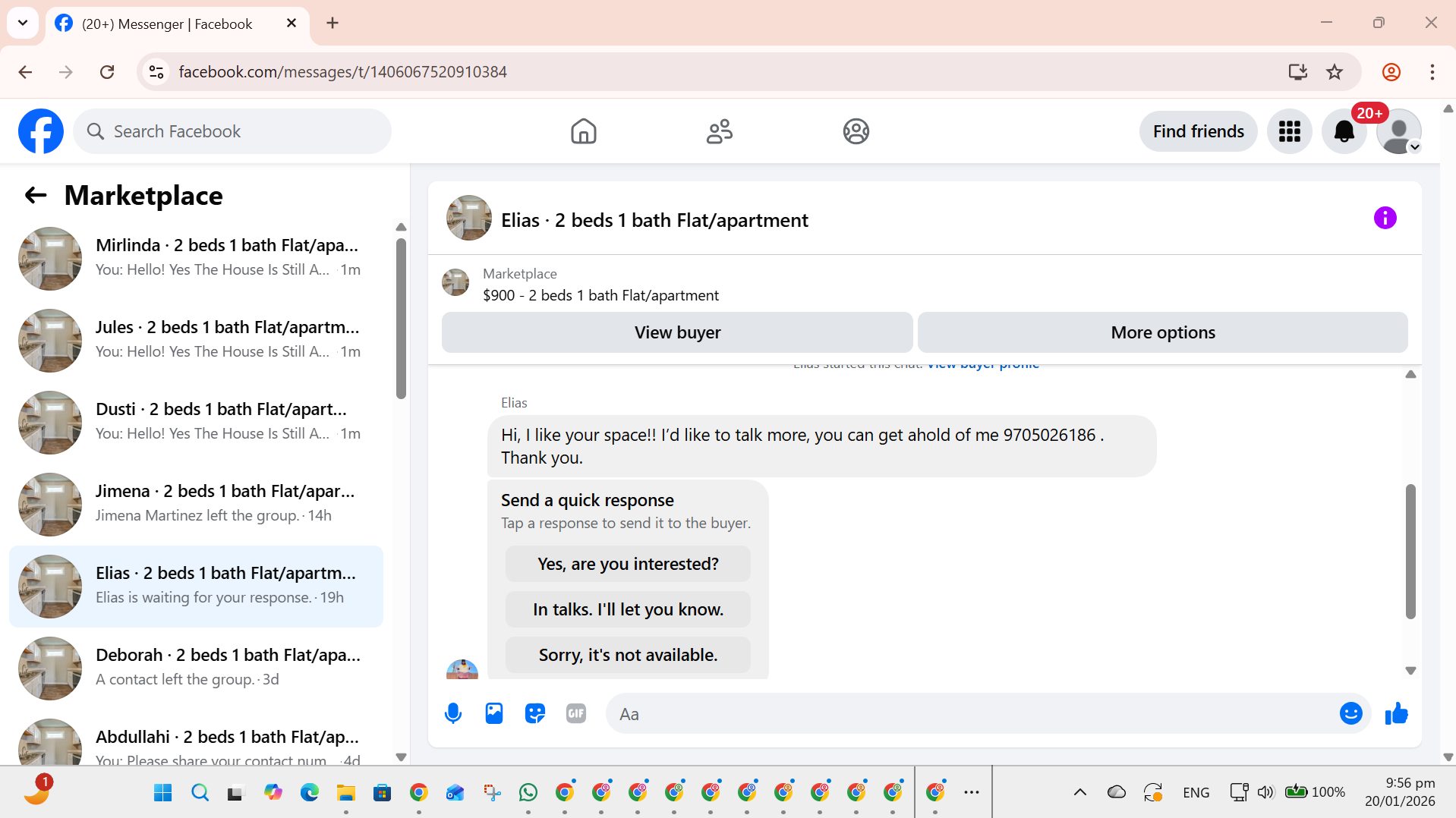
Task: Open the emoji picker
Action: pos(1350,713)
